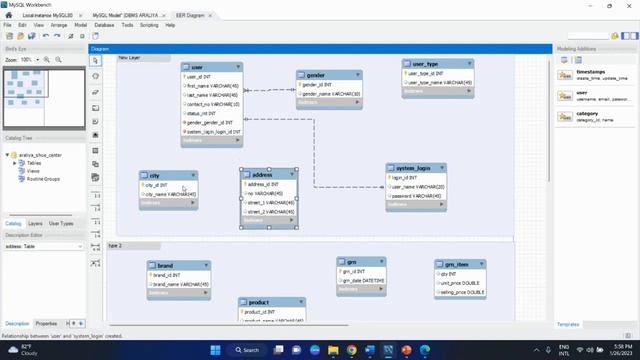The width and height of the screenshot is (640, 360).
Task: Choose the insert image tool
Action: coord(96,135)
